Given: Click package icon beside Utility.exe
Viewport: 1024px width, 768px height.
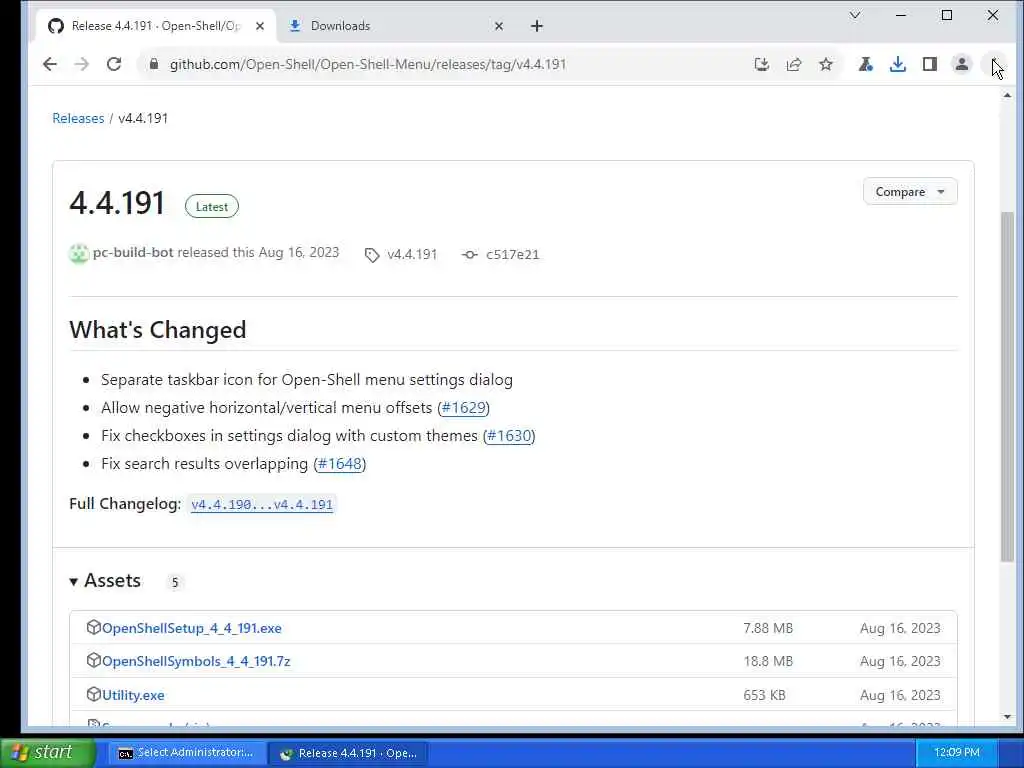Looking at the screenshot, I should point(93,694).
